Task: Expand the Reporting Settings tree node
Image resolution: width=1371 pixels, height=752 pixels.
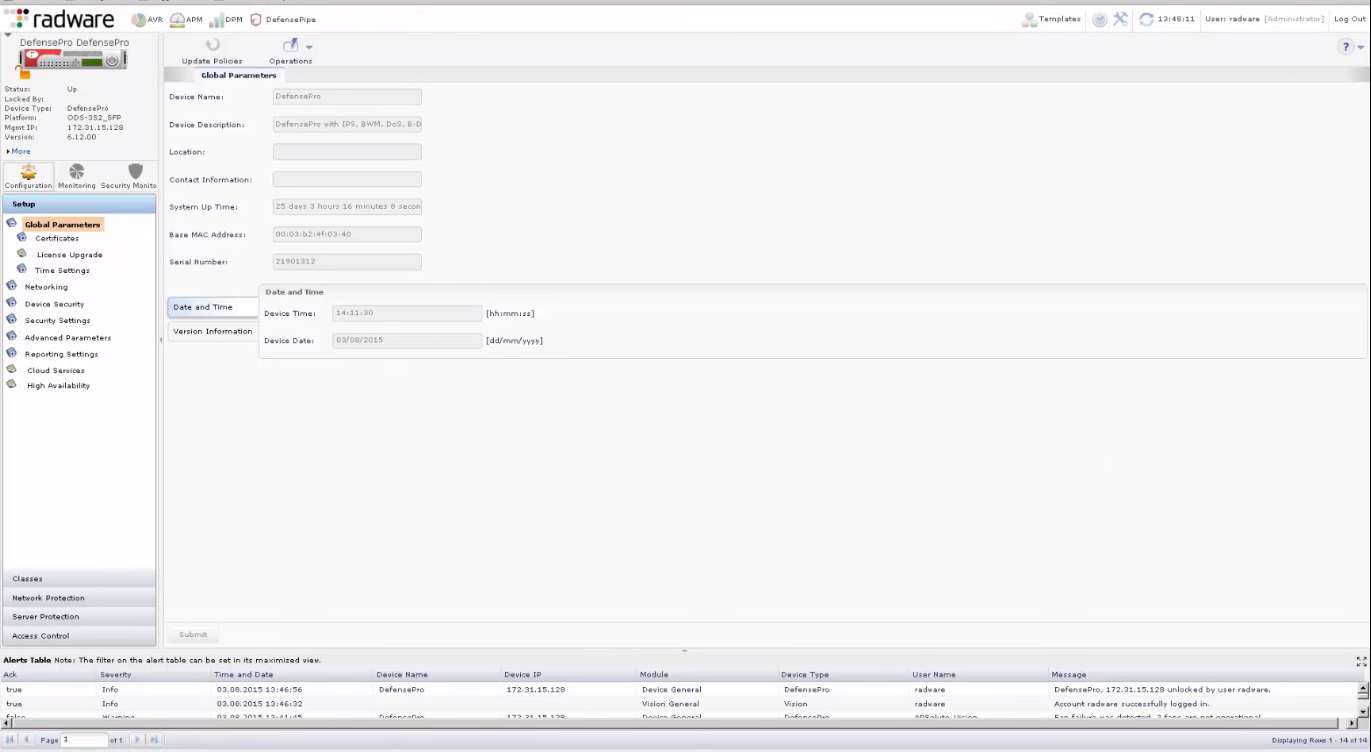Action: coord(11,353)
